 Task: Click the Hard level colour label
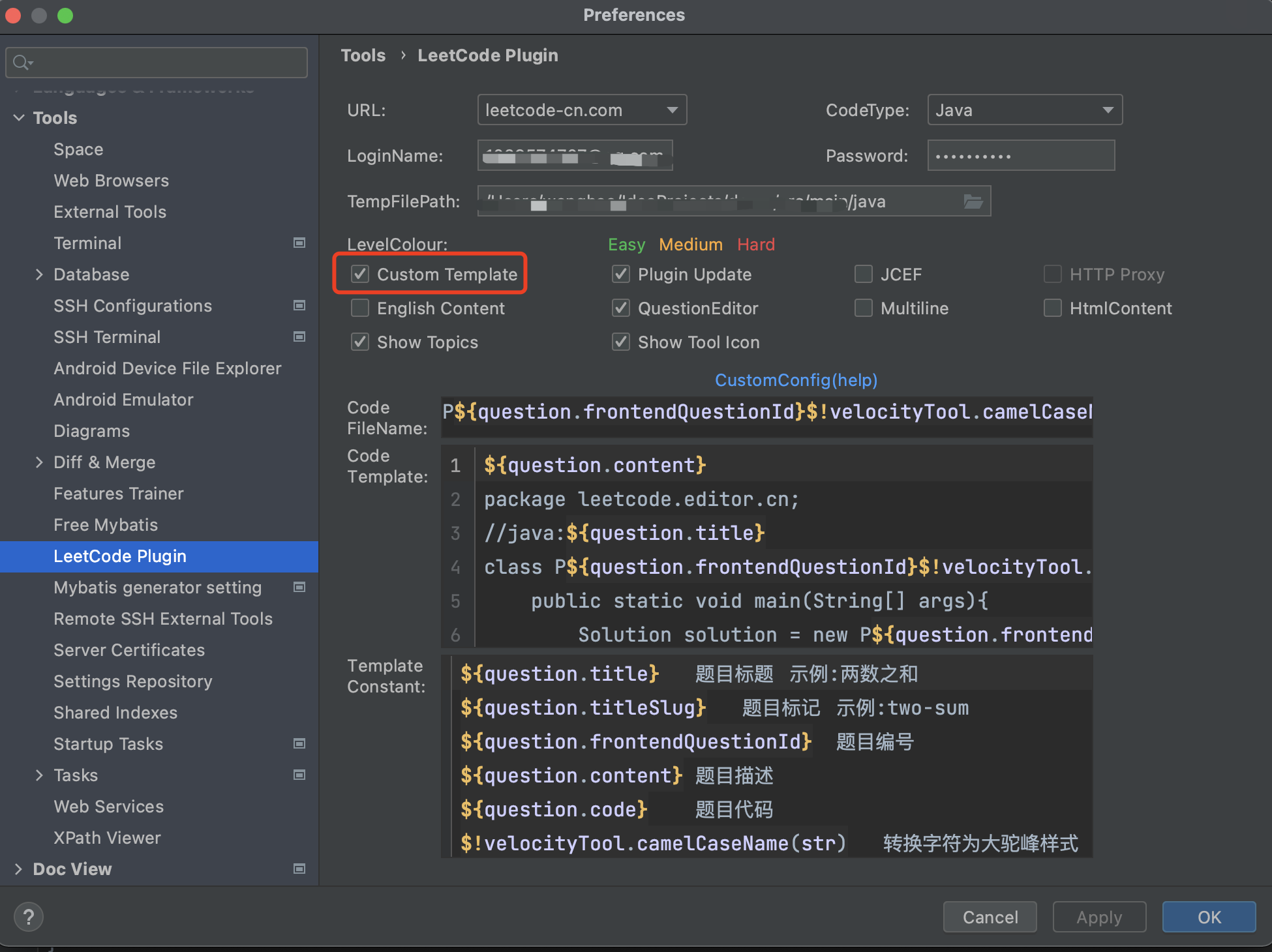pyautogui.click(x=755, y=245)
